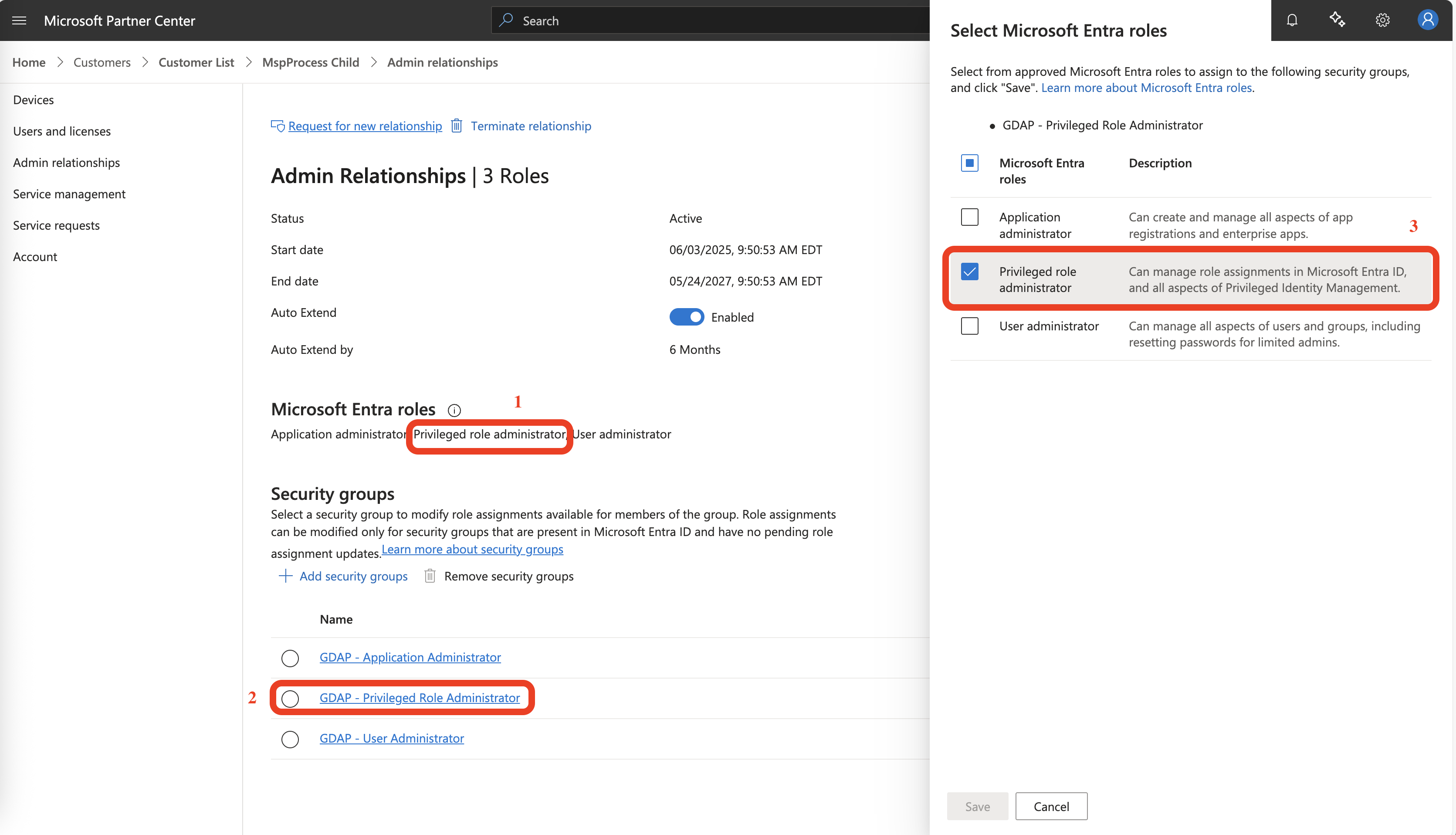Toggle the select-all Microsoft Entra roles checkbox
The width and height of the screenshot is (1456, 835).
click(x=969, y=163)
